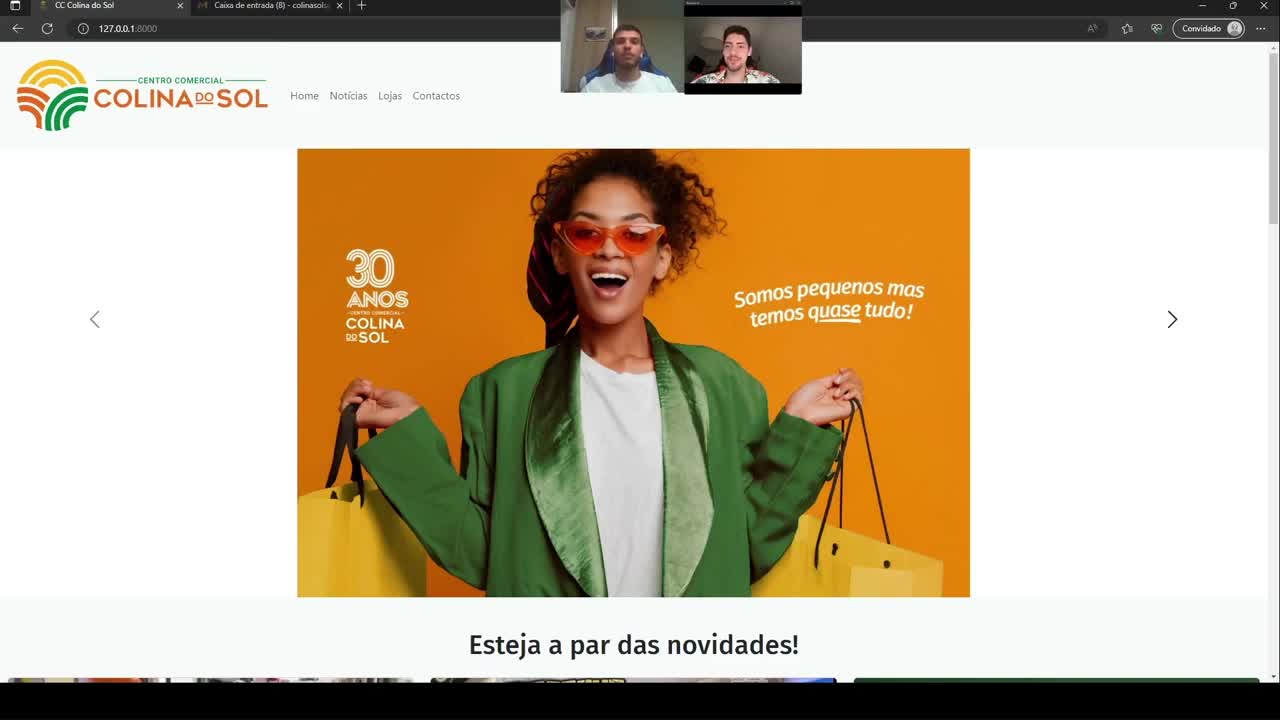The height and width of the screenshot is (720, 1280).
Task: Visit the Lojas page
Action: coord(390,95)
